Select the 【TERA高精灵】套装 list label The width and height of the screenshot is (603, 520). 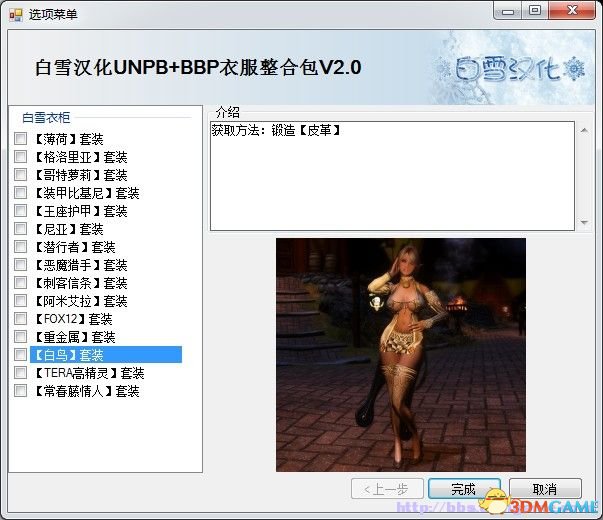90,373
